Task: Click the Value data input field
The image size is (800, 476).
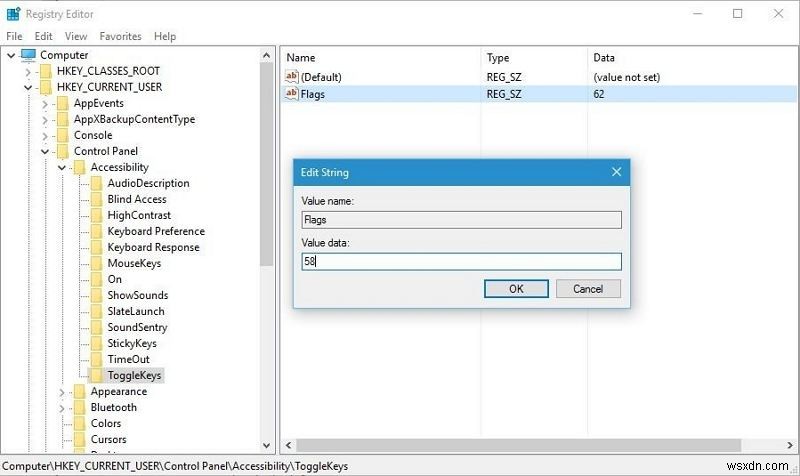Action: click(x=461, y=262)
